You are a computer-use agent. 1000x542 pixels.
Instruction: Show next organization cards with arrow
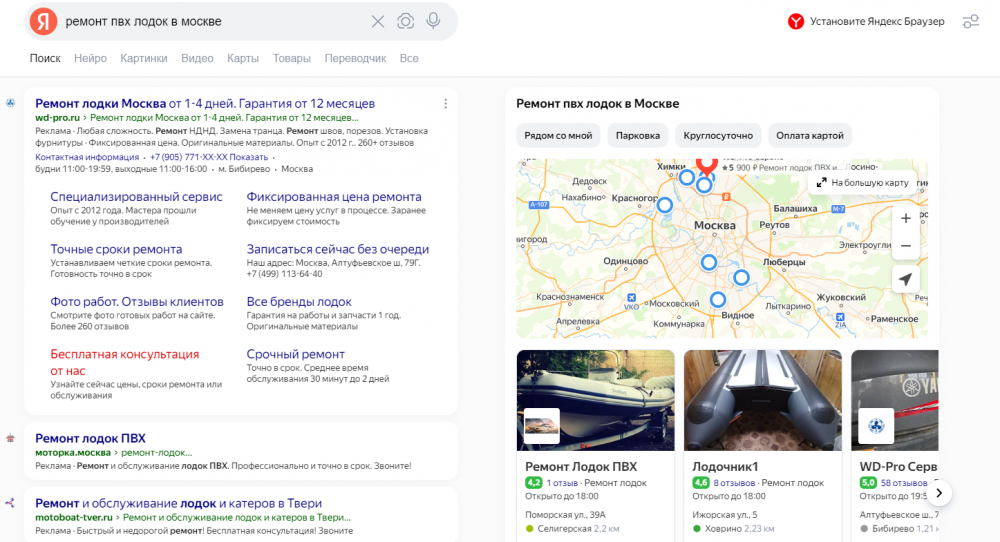(x=939, y=492)
